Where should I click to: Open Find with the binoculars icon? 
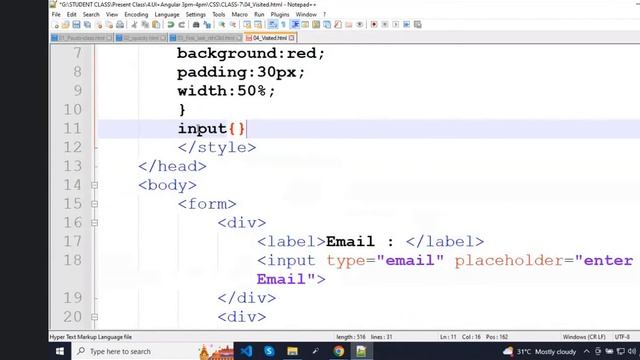196,24
